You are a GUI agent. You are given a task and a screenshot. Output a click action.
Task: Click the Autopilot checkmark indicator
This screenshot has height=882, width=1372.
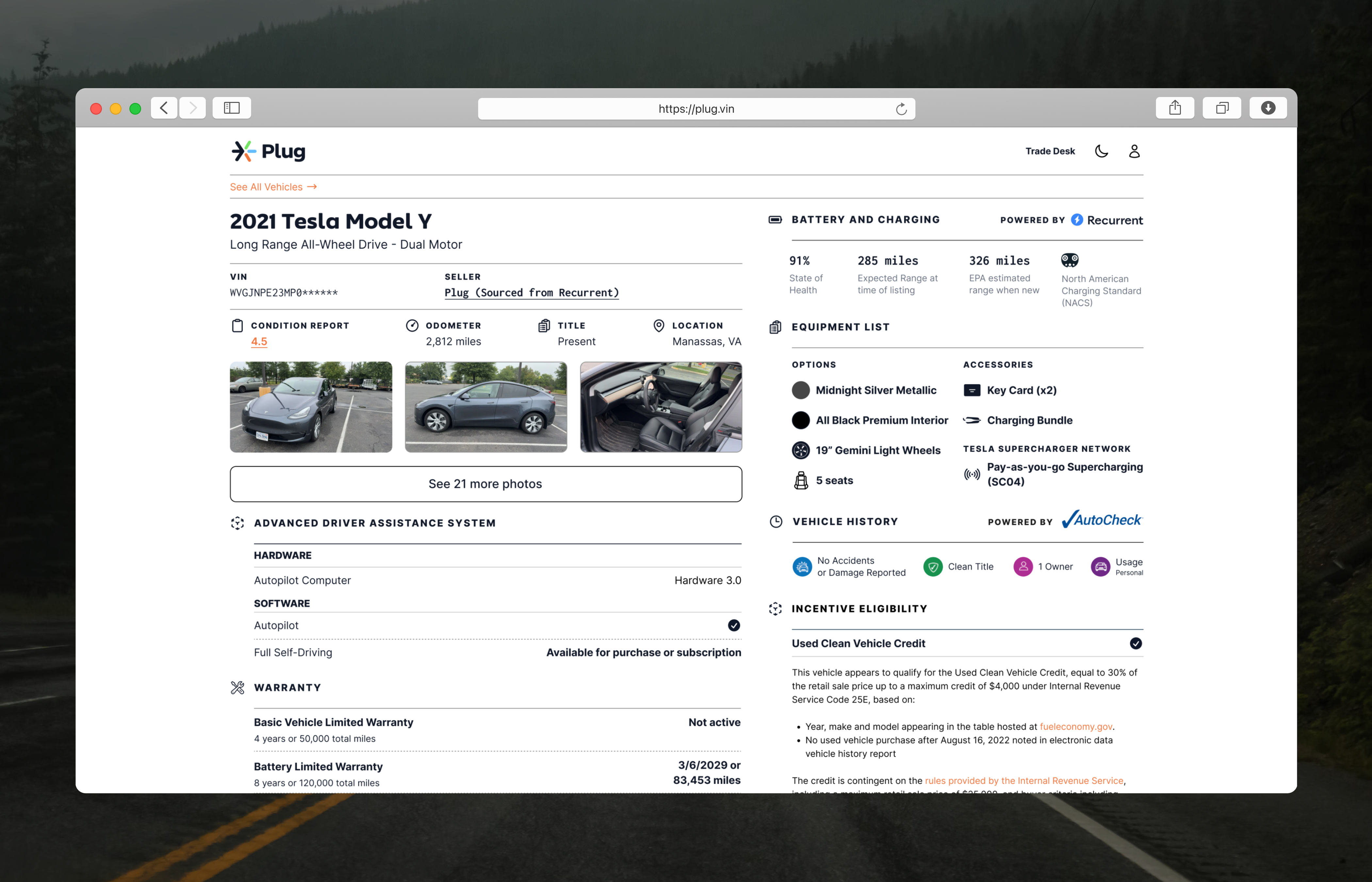(x=733, y=626)
